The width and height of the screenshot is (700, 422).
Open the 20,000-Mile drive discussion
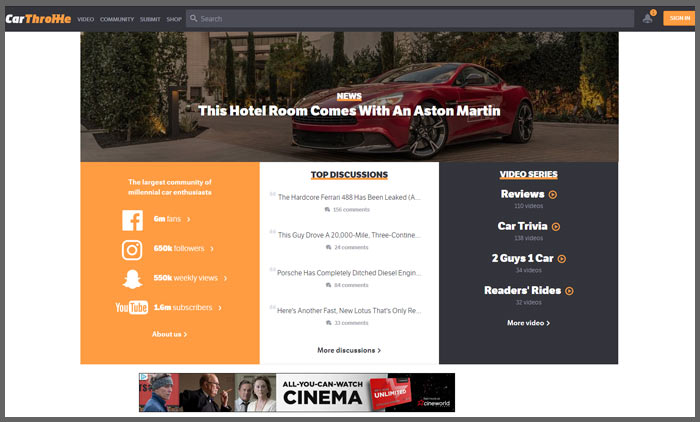click(349, 235)
